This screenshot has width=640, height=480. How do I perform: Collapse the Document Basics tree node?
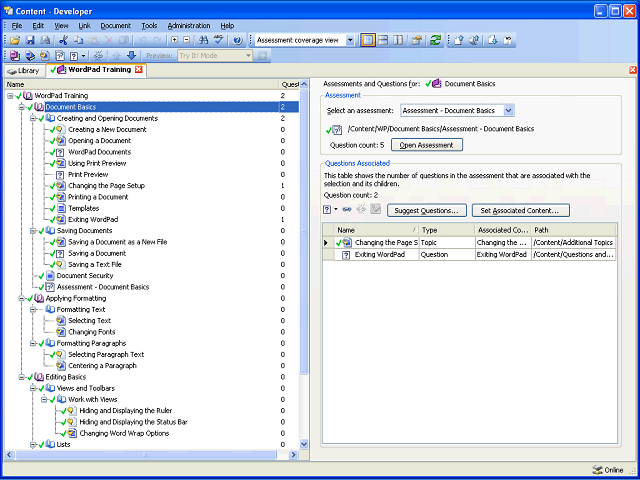click(21, 107)
